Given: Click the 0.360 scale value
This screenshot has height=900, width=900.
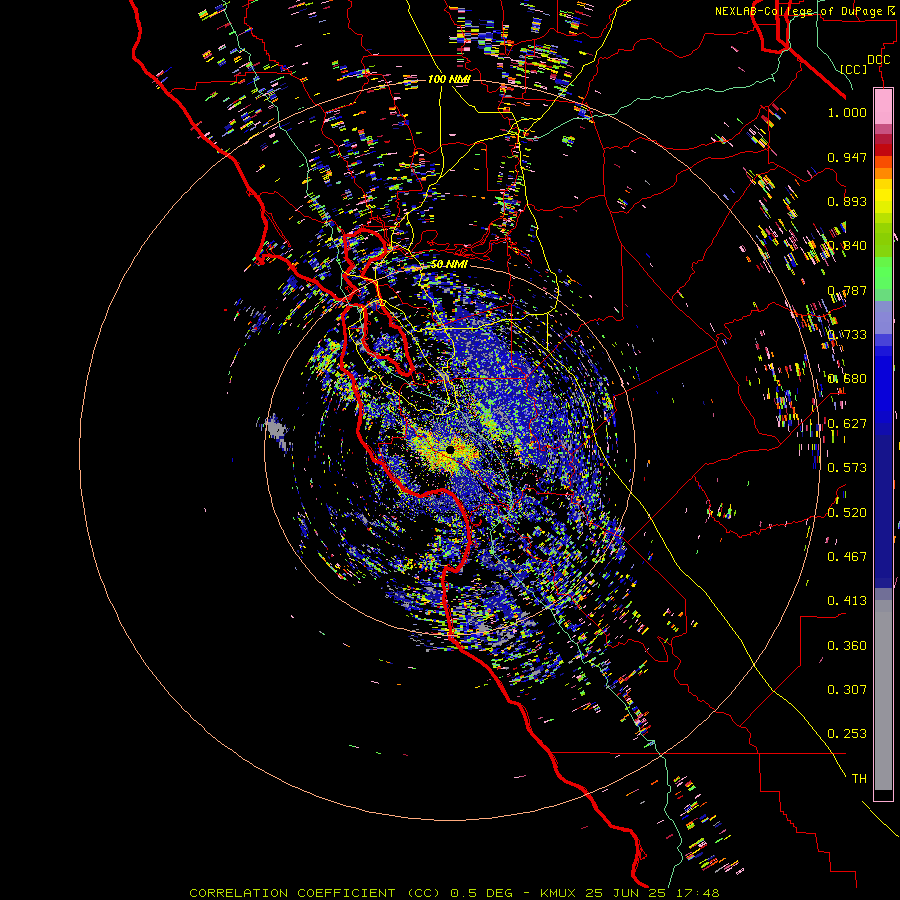Looking at the screenshot, I should 847,645.
